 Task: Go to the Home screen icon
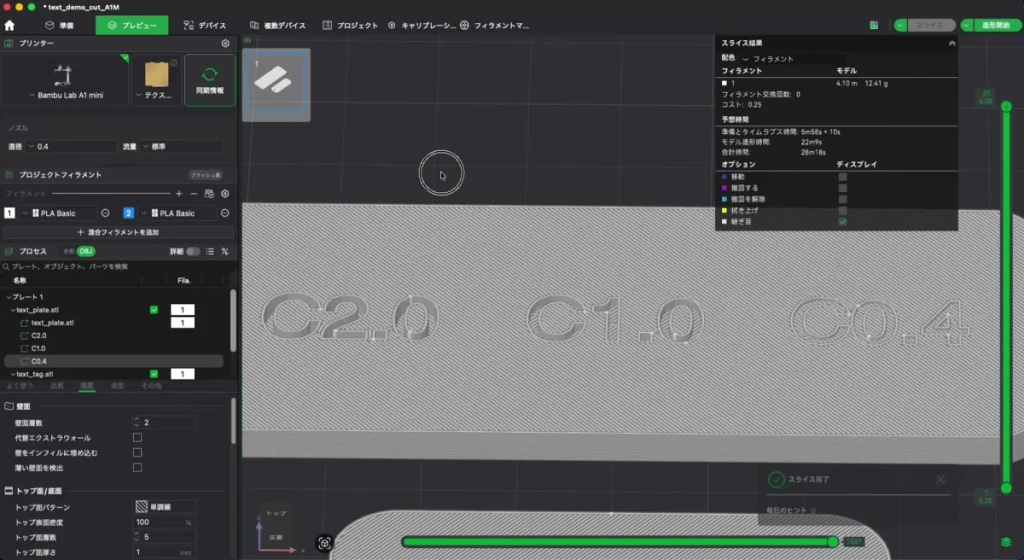click(9, 25)
